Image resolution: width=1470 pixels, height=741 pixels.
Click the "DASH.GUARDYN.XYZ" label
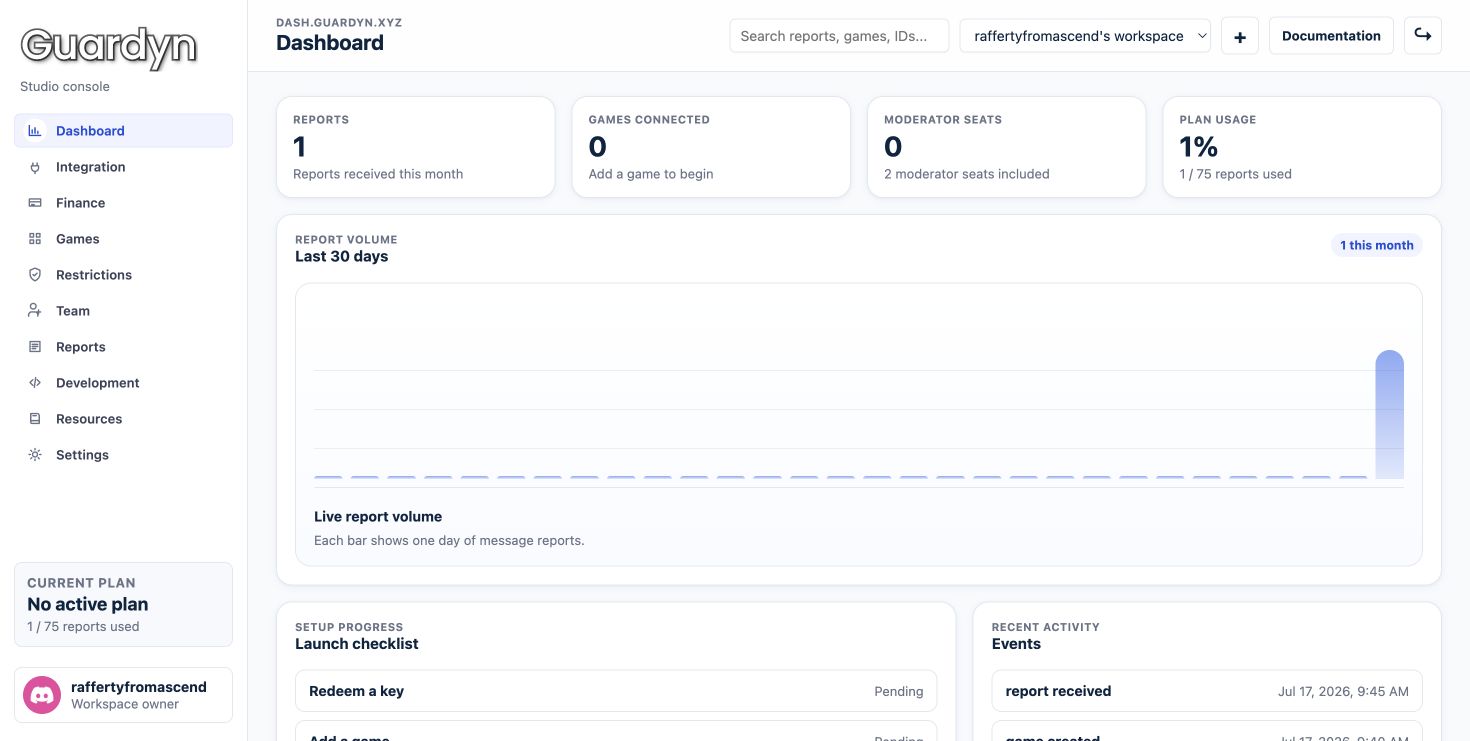[339, 22]
